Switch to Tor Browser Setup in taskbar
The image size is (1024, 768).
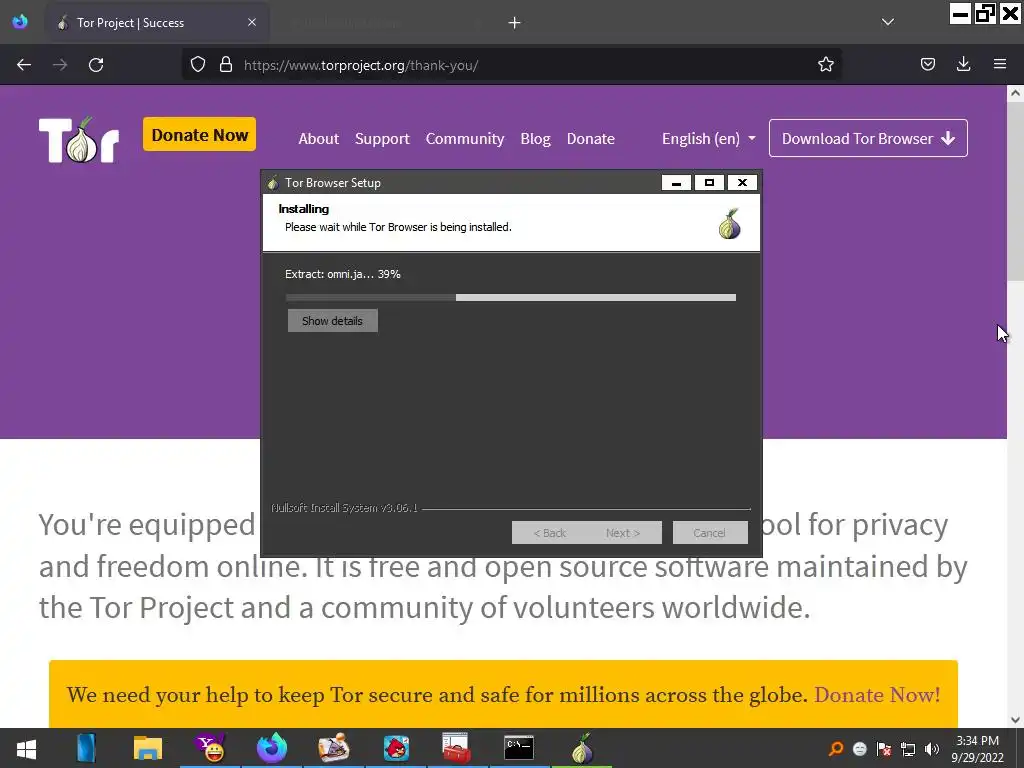tap(582, 748)
